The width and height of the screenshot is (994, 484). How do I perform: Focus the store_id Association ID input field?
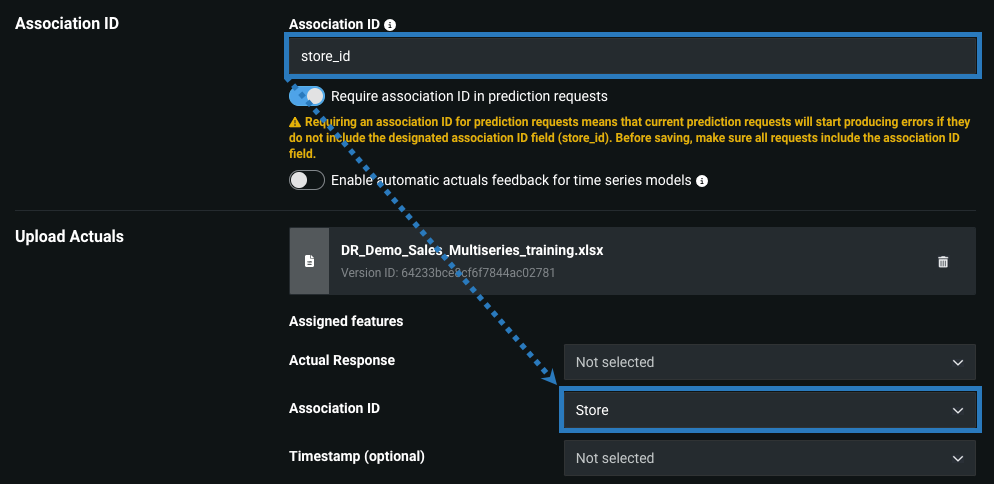tap(632, 56)
